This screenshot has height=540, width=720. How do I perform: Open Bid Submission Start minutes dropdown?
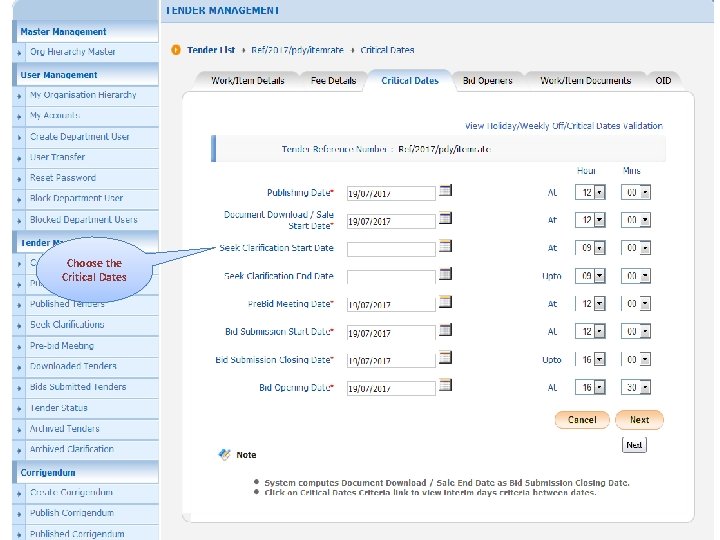point(645,332)
